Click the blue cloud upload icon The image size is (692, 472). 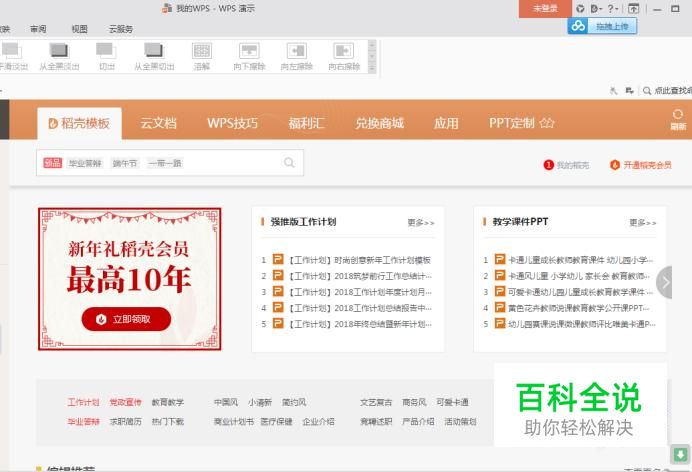coord(578,26)
